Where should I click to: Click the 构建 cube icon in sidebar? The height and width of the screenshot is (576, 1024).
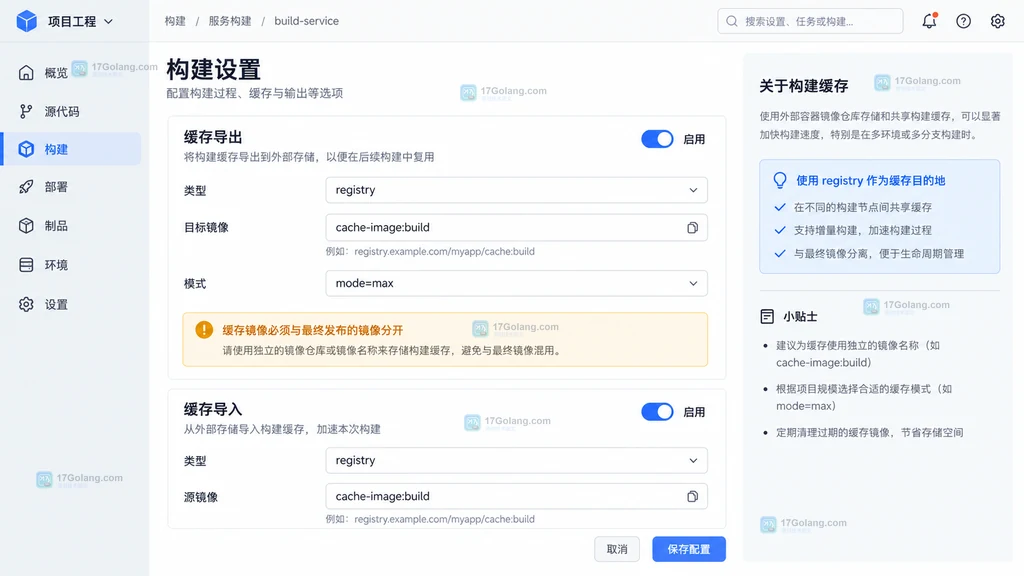[26, 149]
